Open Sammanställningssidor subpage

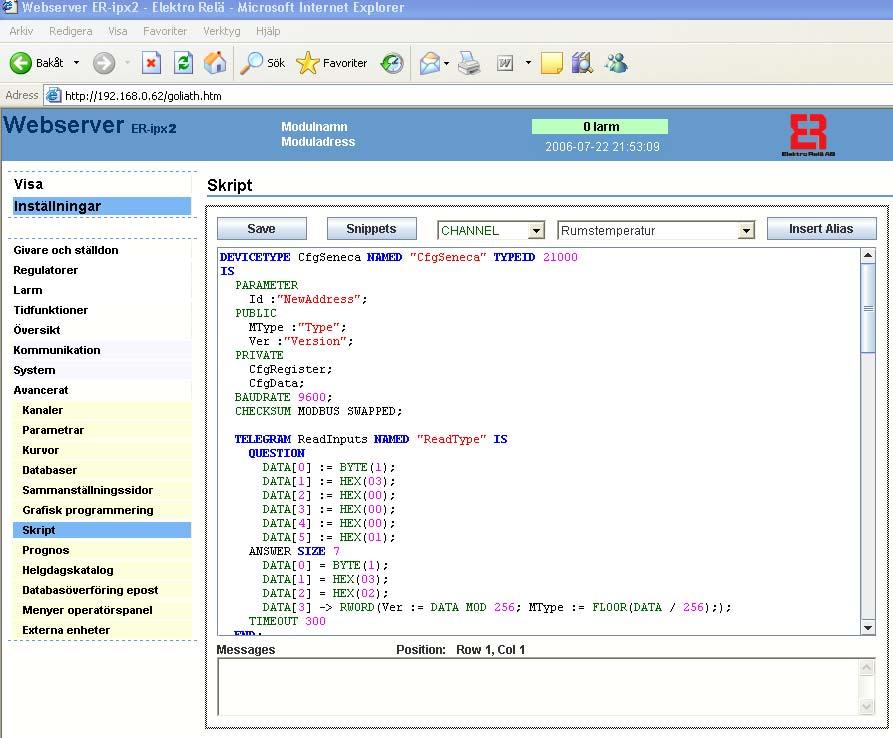click(x=102, y=490)
